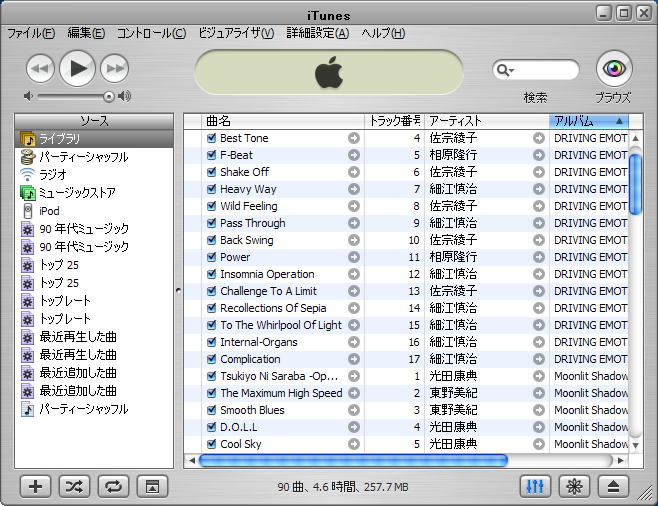658x506 pixels.
Task: Uncheck the Shake Off checkbox
Action: (x=212, y=172)
